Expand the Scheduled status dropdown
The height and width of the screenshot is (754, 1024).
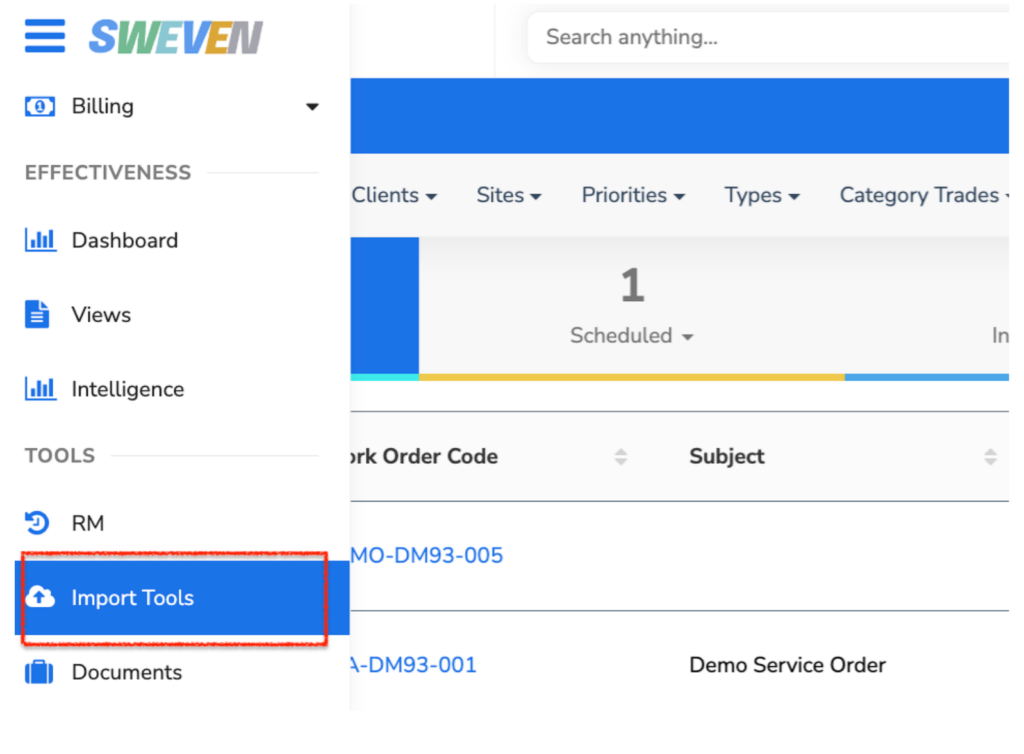pyautogui.click(x=632, y=336)
